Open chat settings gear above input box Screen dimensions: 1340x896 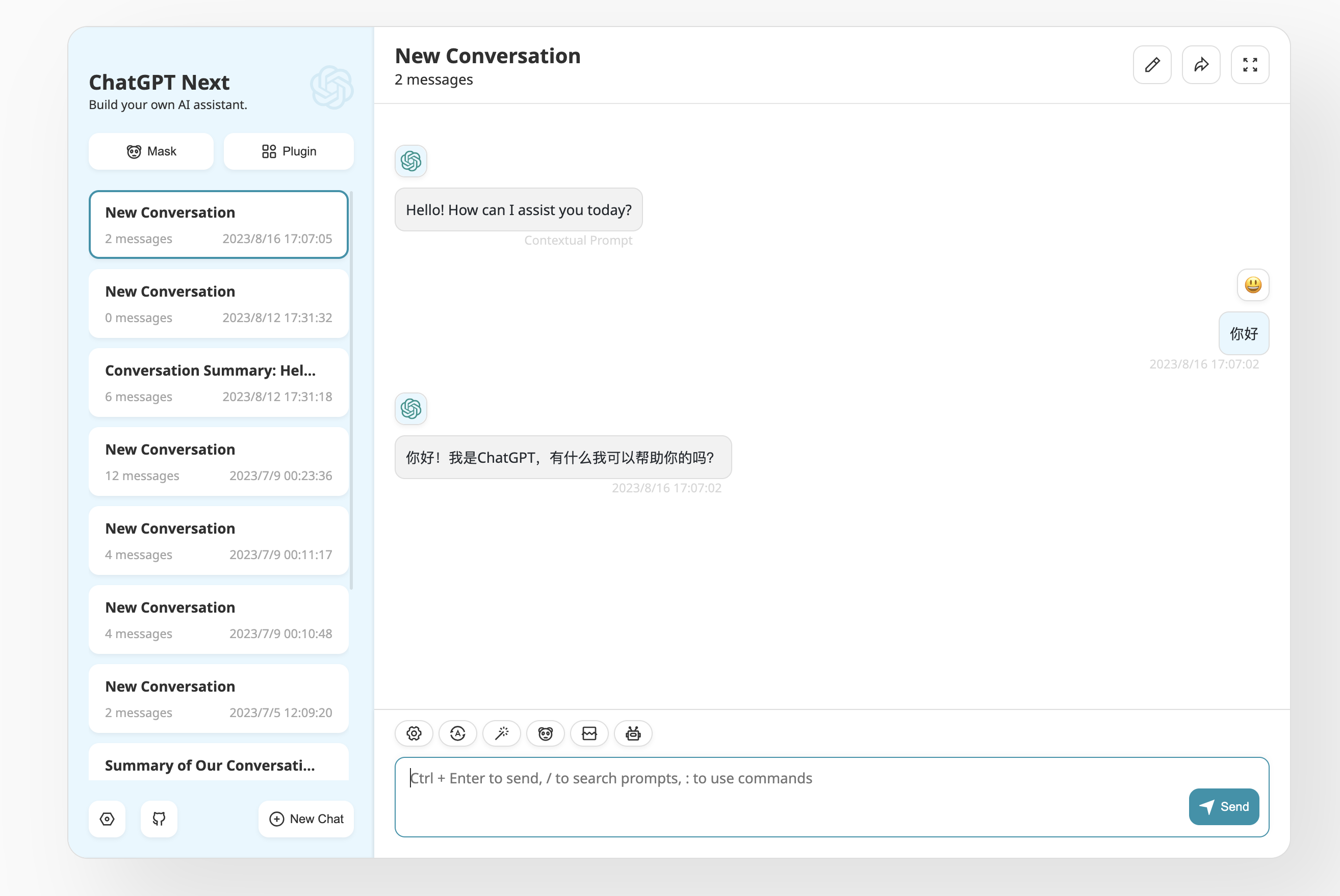414,733
